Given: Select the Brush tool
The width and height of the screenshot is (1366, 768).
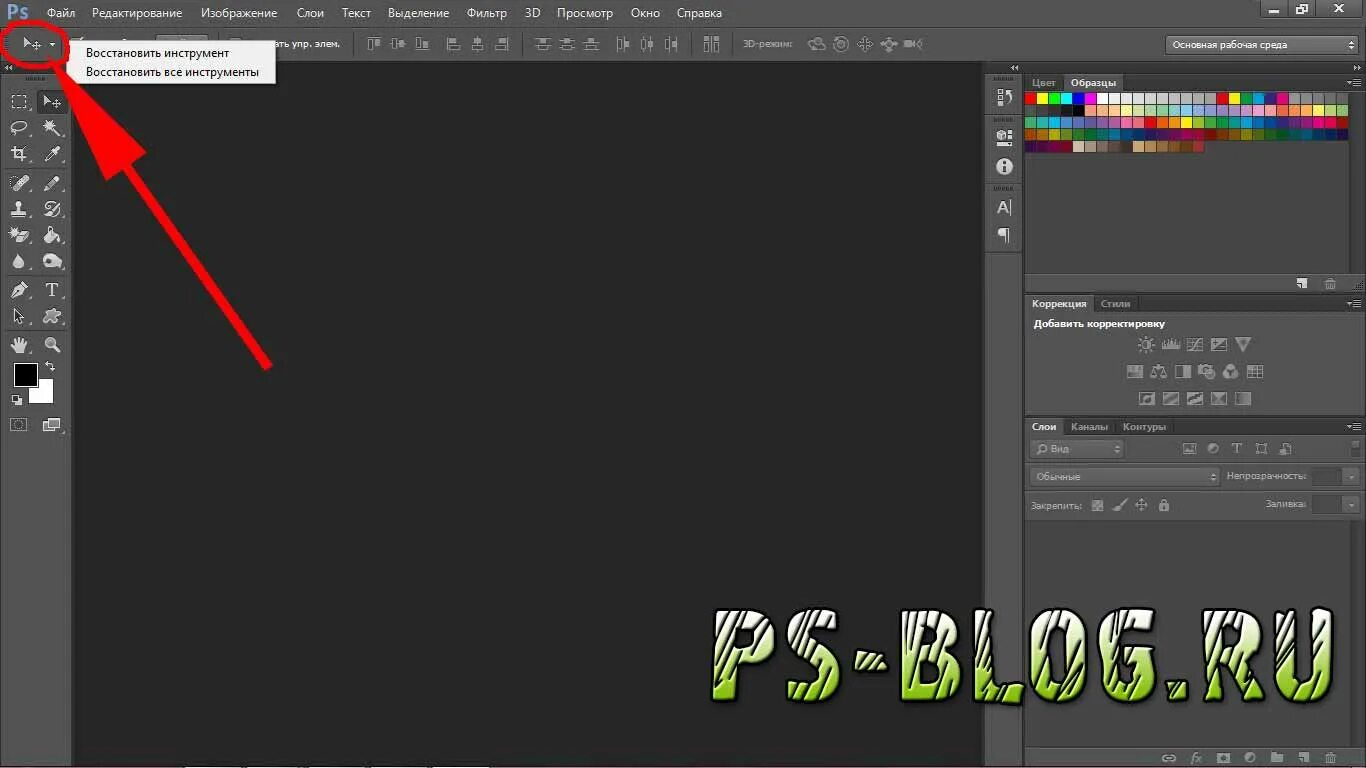Looking at the screenshot, I should (52, 183).
